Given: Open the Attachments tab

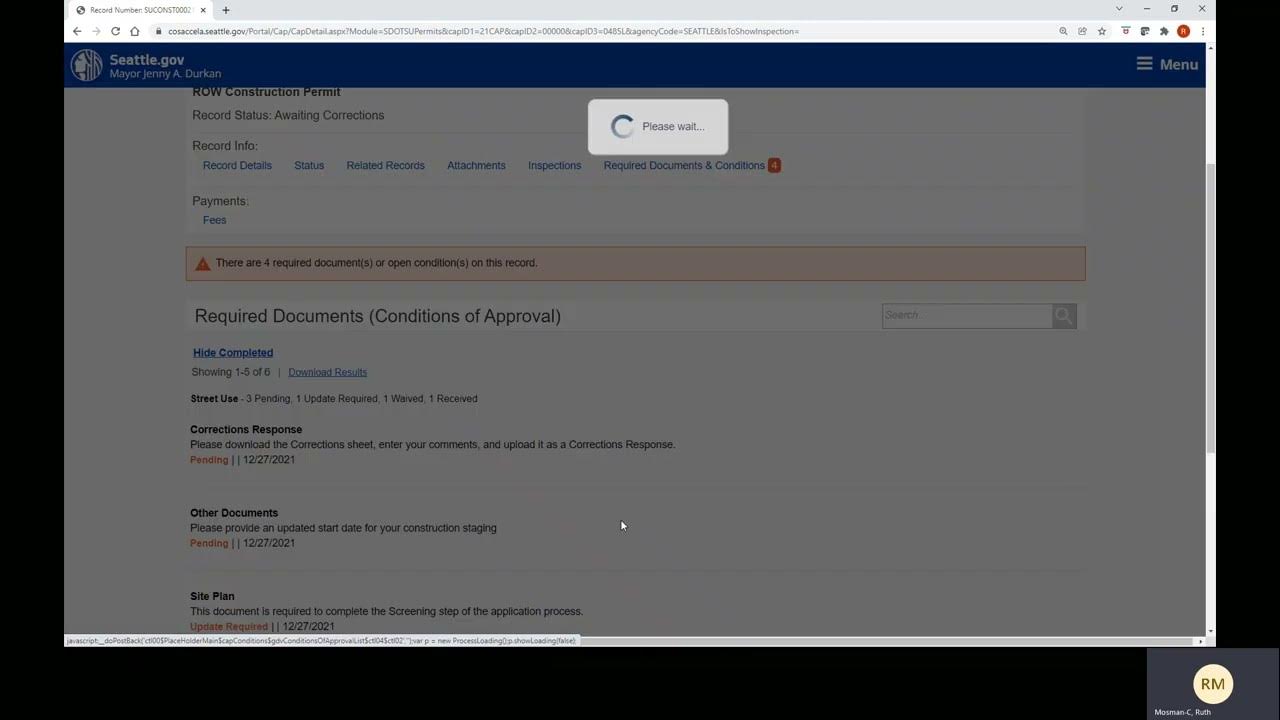Looking at the screenshot, I should 476,165.
